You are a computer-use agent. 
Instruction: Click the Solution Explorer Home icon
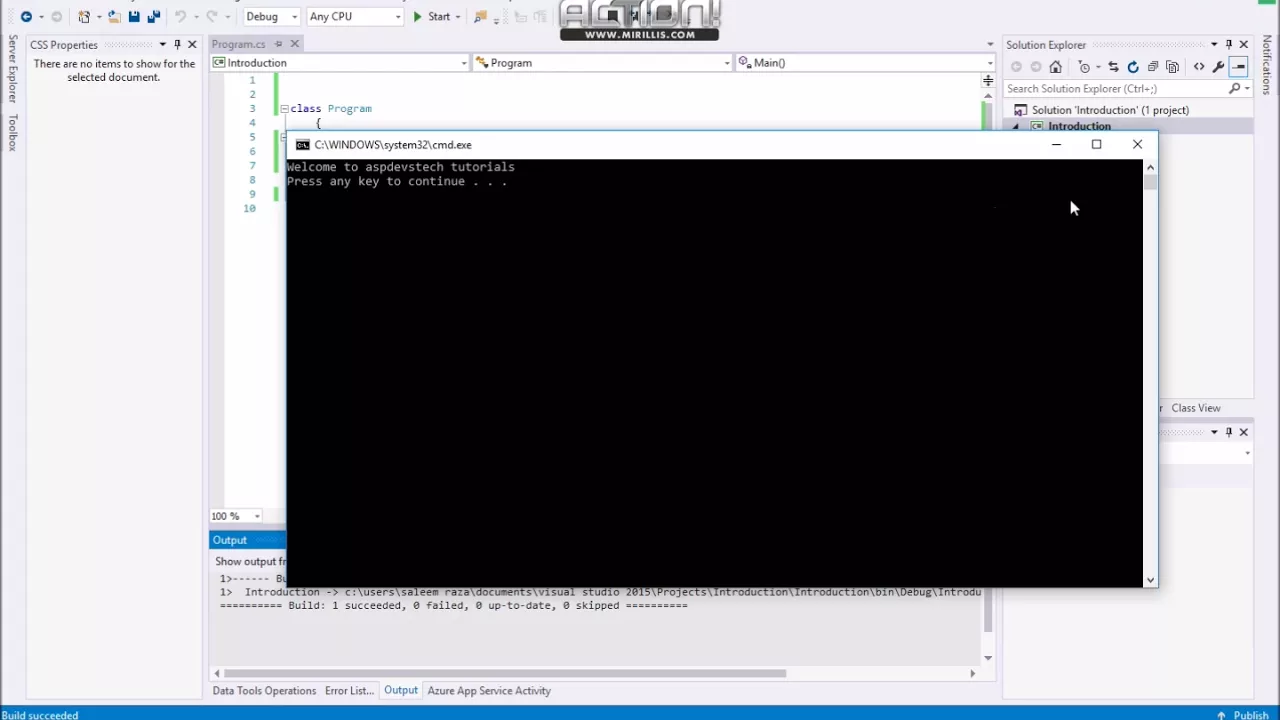click(x=1055, y=67)
